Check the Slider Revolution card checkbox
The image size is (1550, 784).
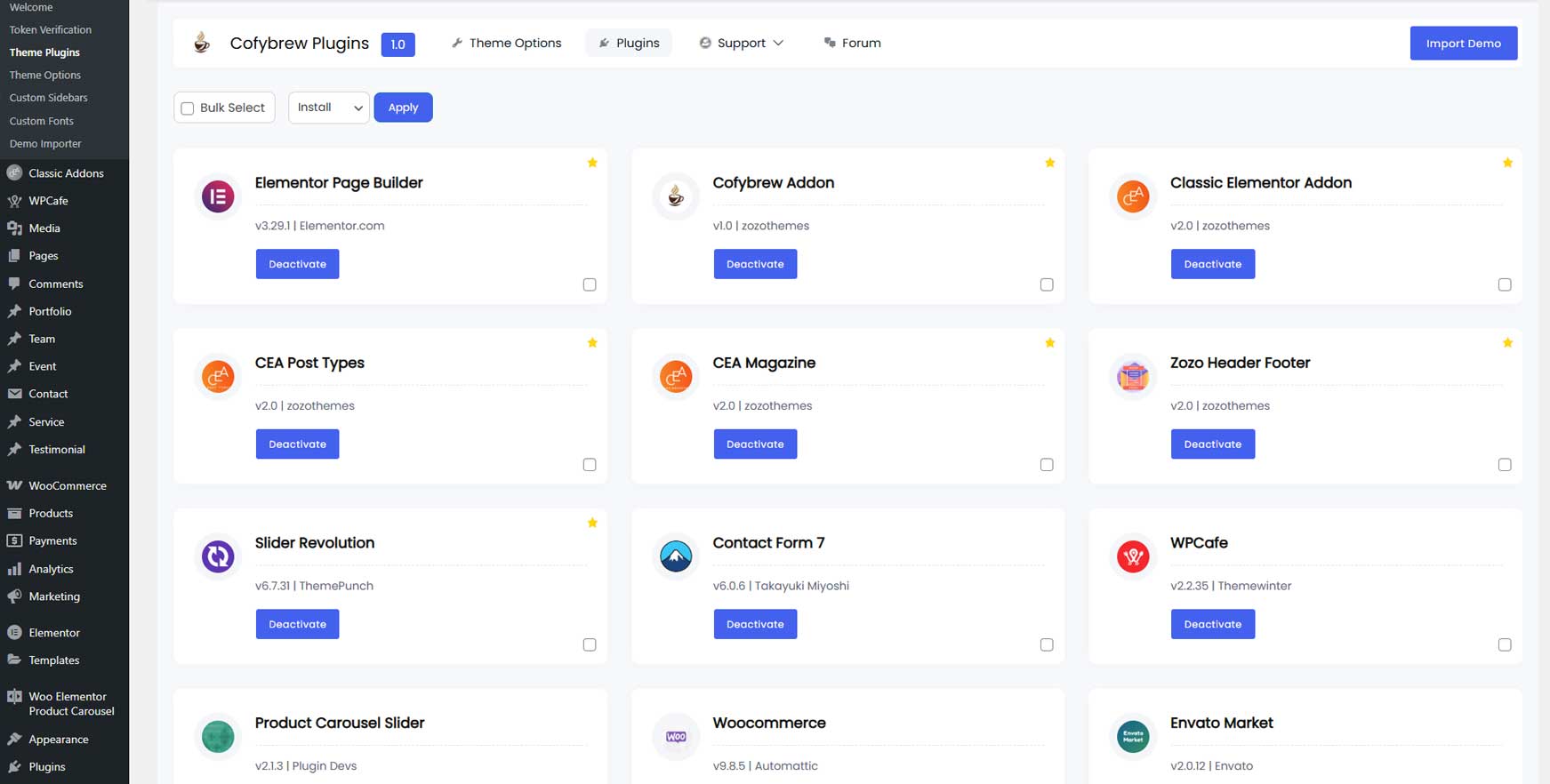click(590, 644)
